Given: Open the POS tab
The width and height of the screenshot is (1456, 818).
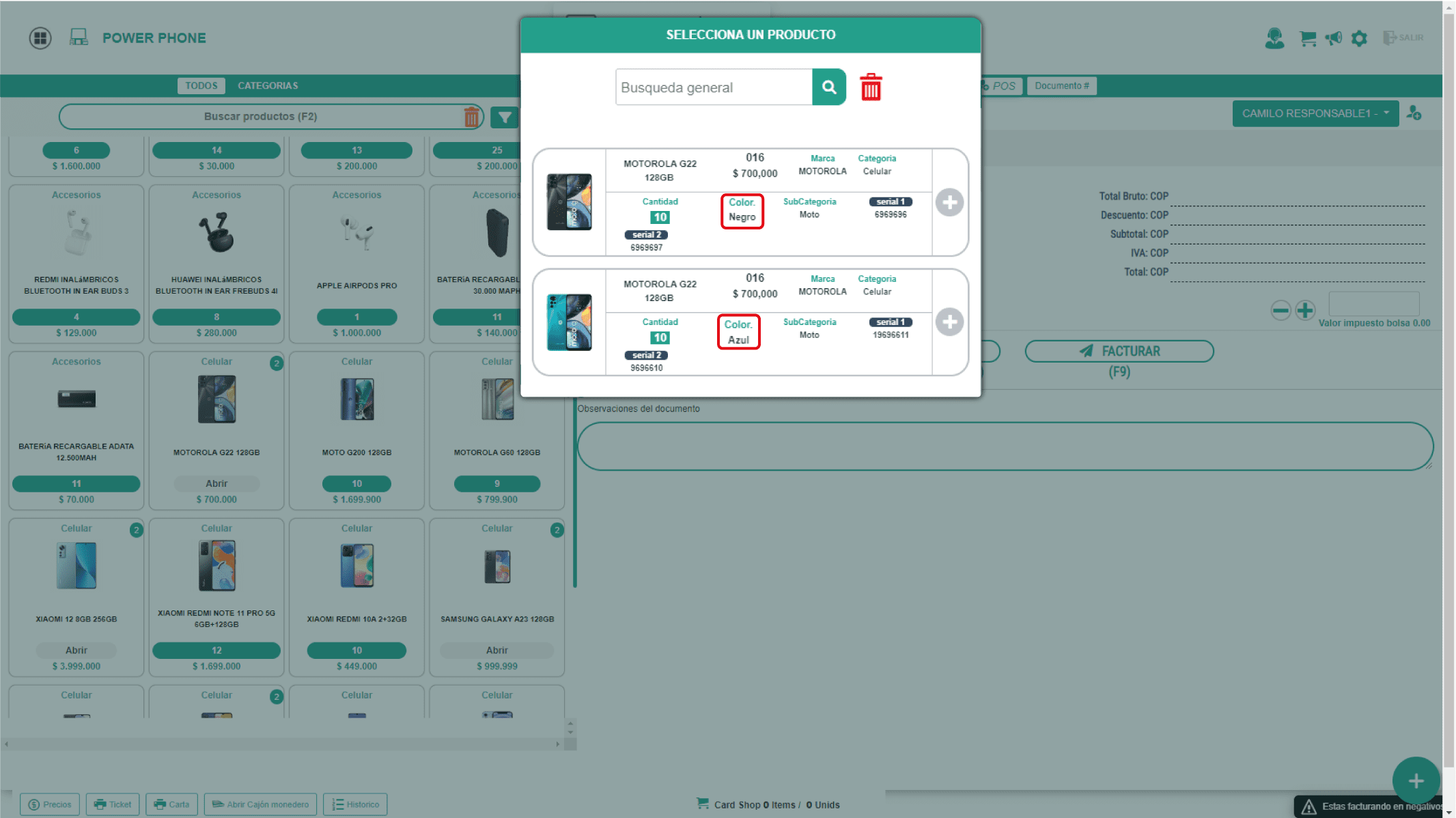Looking at the screenshot, I should coord(1002,86).
